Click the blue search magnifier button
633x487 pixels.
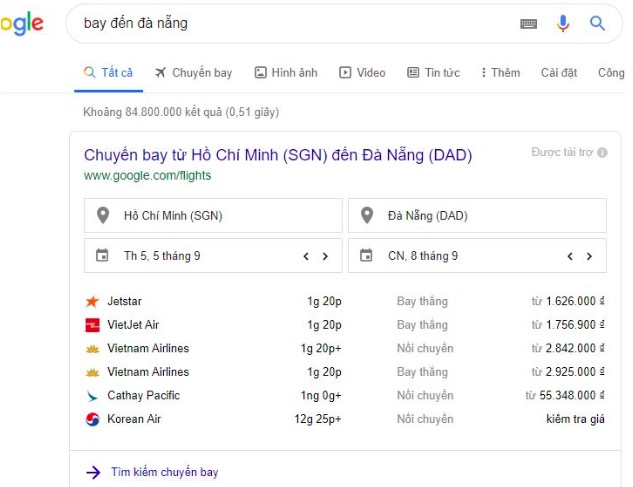point(597,23)
